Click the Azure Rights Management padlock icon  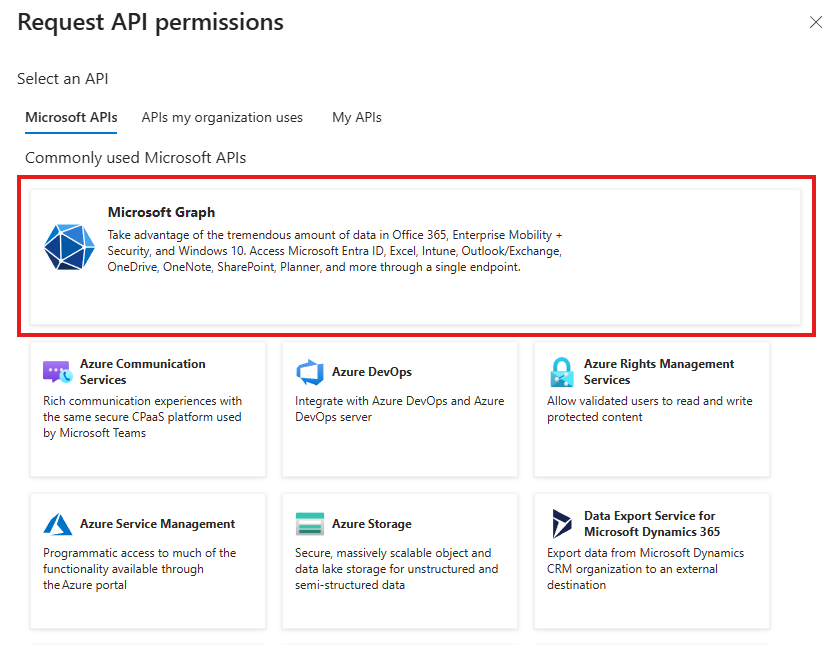point(562,372)
